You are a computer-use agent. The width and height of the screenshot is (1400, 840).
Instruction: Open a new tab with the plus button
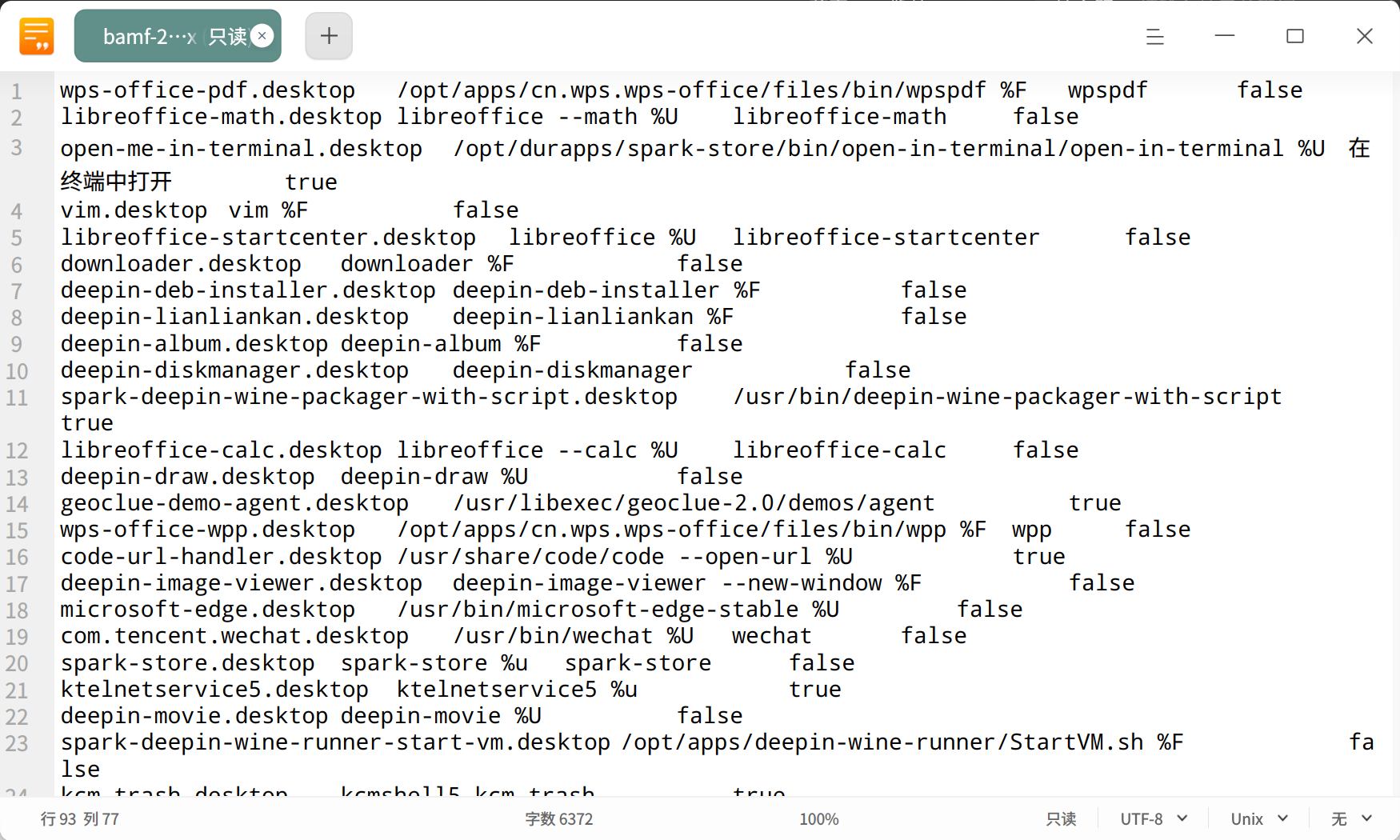329,36
